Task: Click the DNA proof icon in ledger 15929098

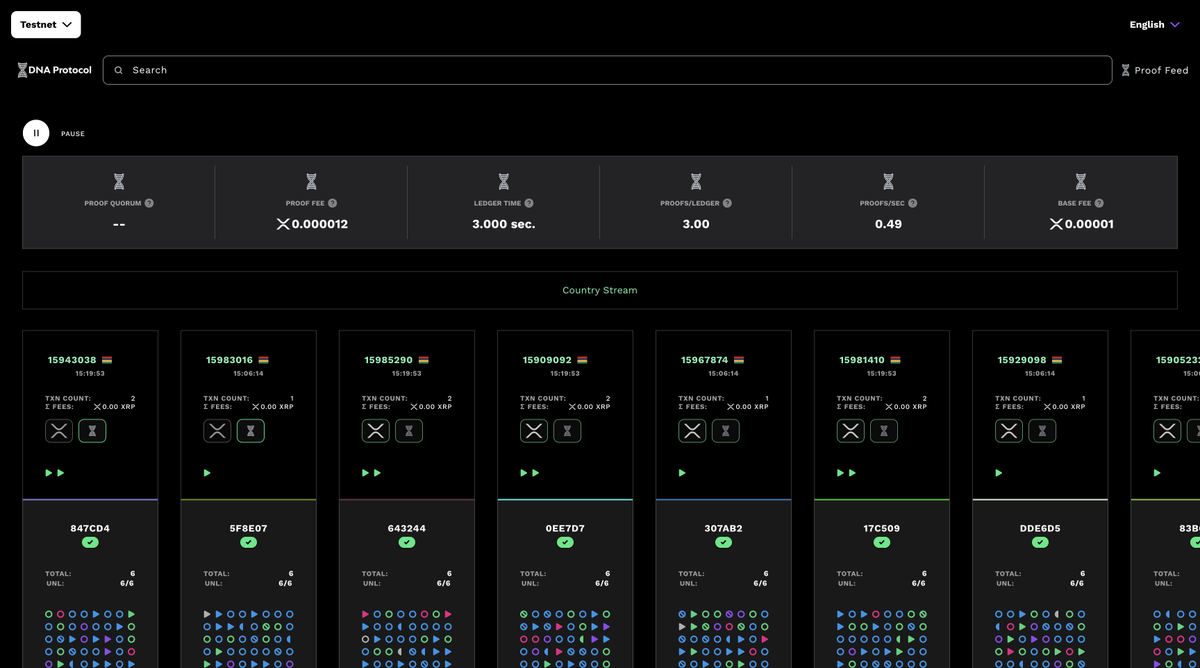Action: 1042,431
